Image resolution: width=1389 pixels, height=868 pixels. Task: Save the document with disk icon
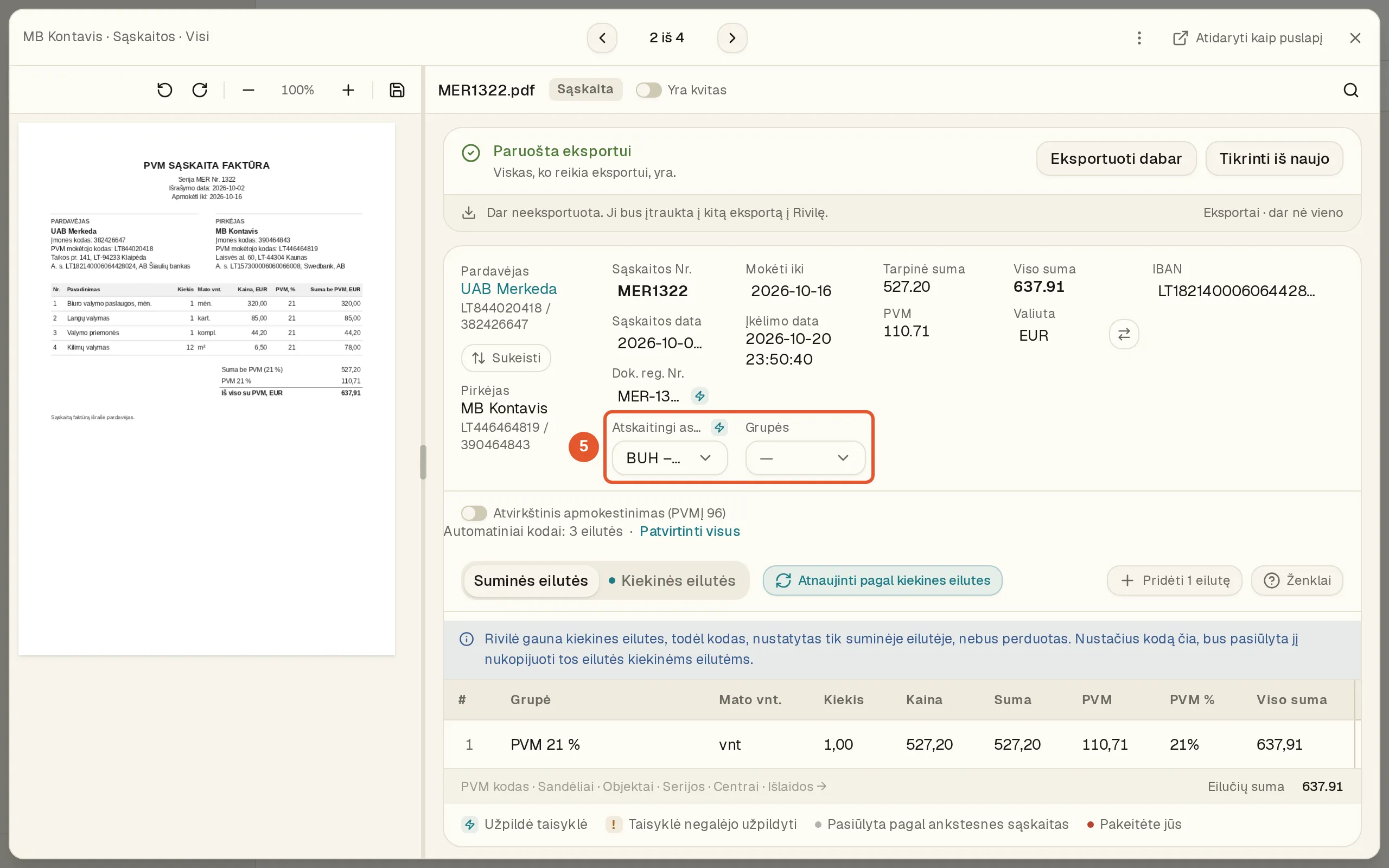[397, 90]
